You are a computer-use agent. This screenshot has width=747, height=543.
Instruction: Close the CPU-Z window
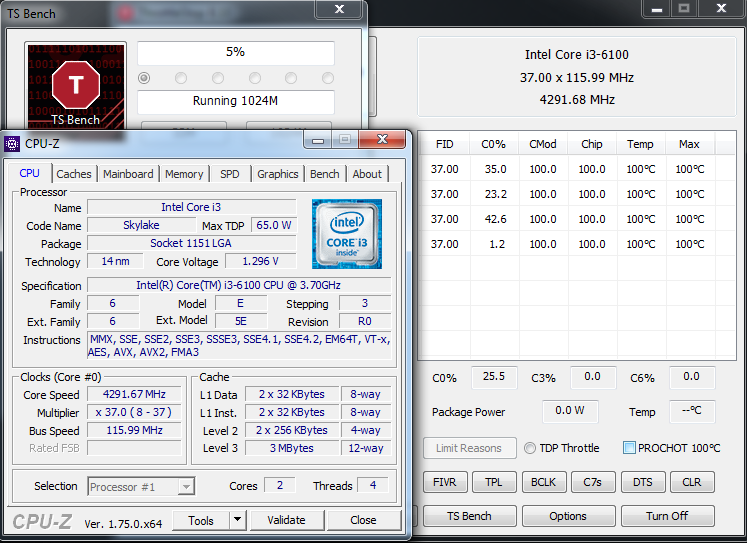(382, 140)
